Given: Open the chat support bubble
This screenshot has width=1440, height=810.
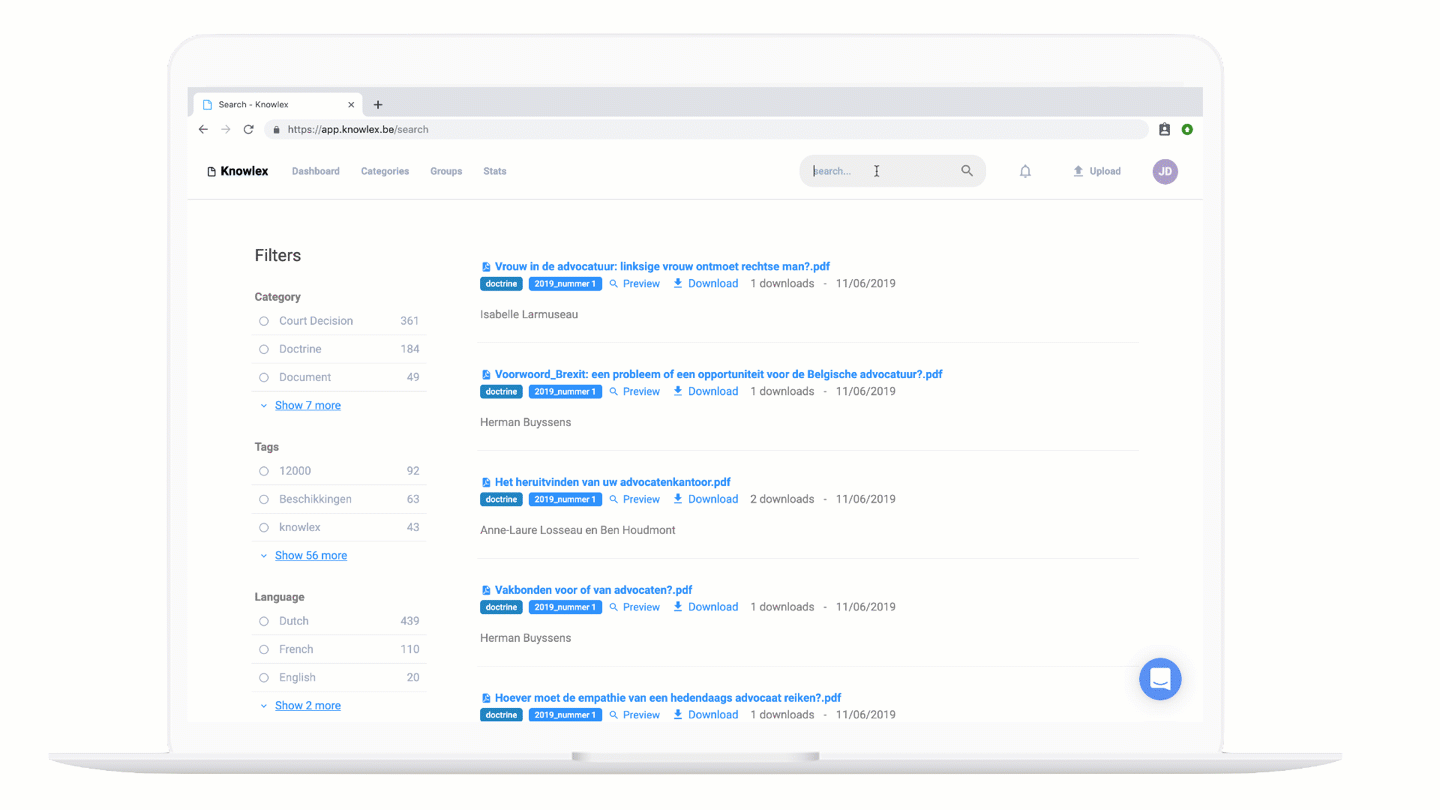Looking at the screenshot, I should 1160,679.
